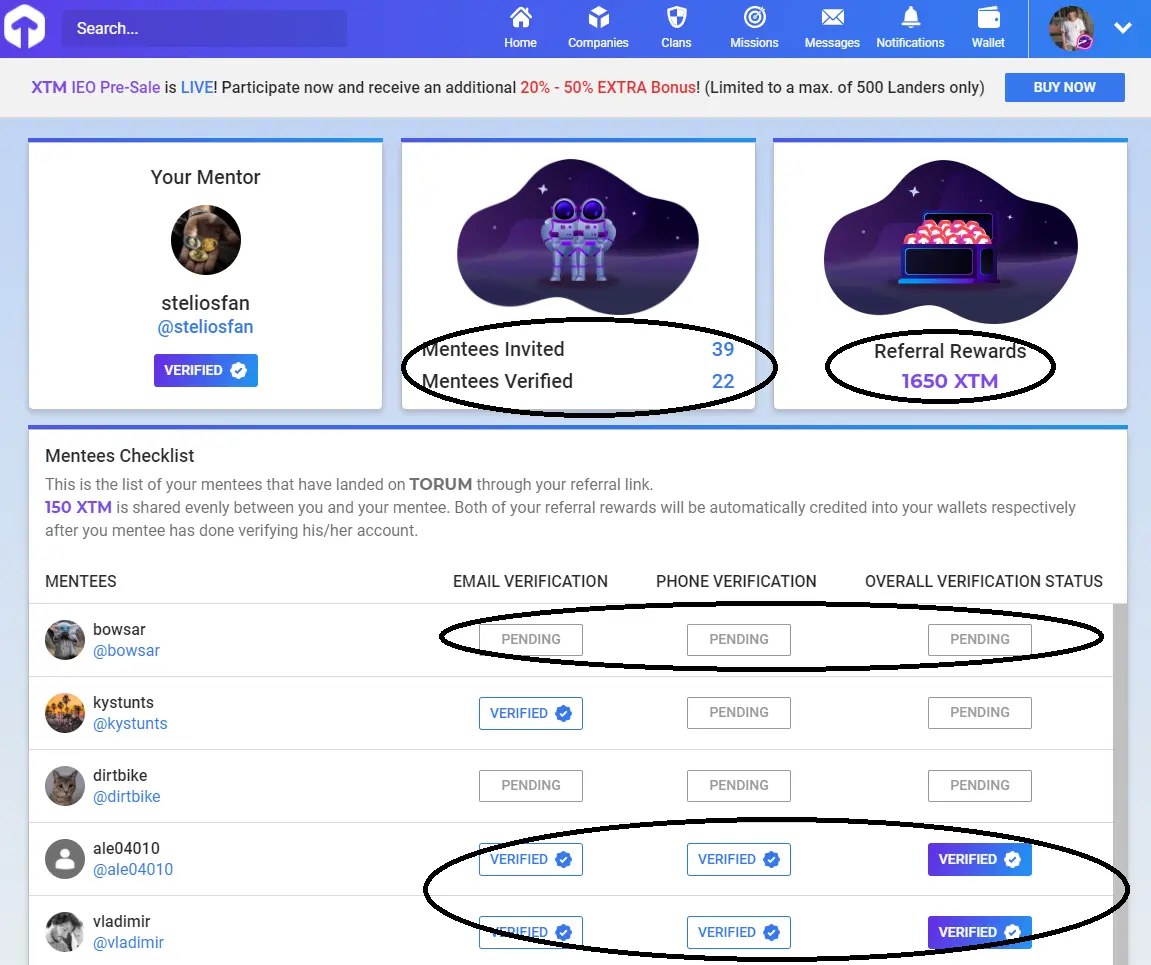
Task: Click the Mentees Verified value 22
Action: 723,382
